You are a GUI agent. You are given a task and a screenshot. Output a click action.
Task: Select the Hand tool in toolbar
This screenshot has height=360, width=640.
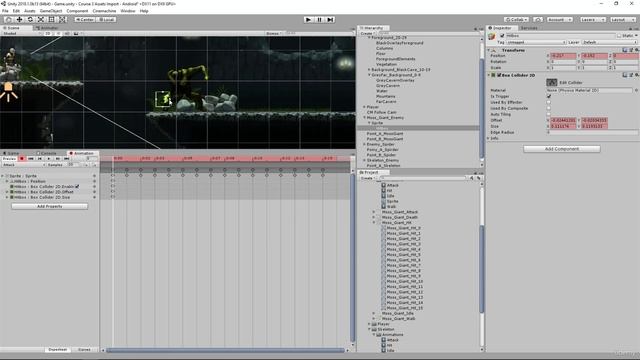coord(8,19)
